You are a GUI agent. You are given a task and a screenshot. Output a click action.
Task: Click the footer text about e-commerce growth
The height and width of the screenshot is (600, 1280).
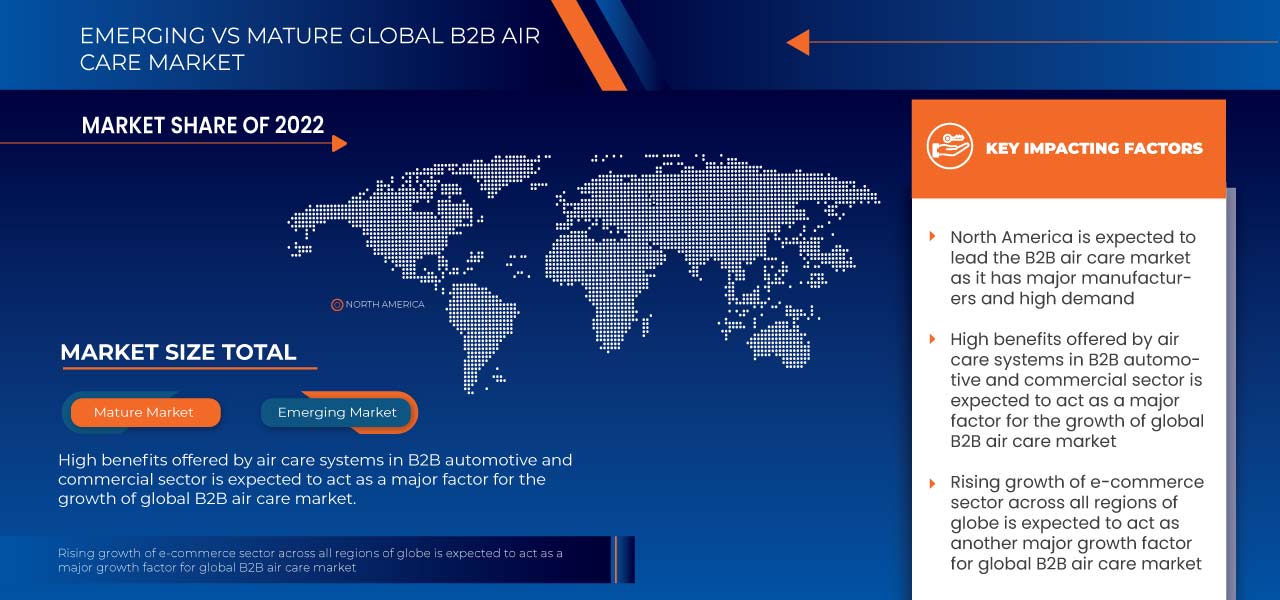point(310,560)
